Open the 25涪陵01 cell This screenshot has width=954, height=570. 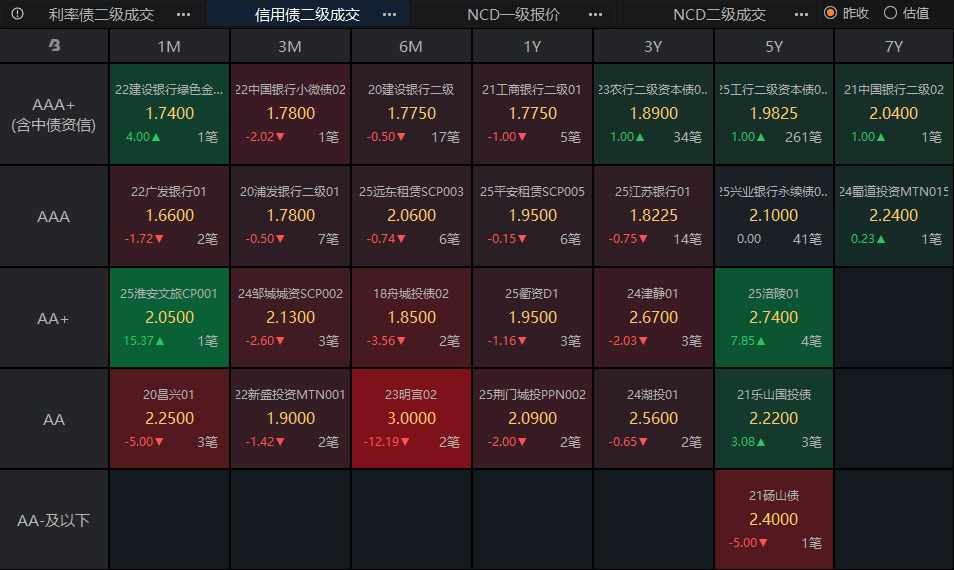tap(774, 318)
